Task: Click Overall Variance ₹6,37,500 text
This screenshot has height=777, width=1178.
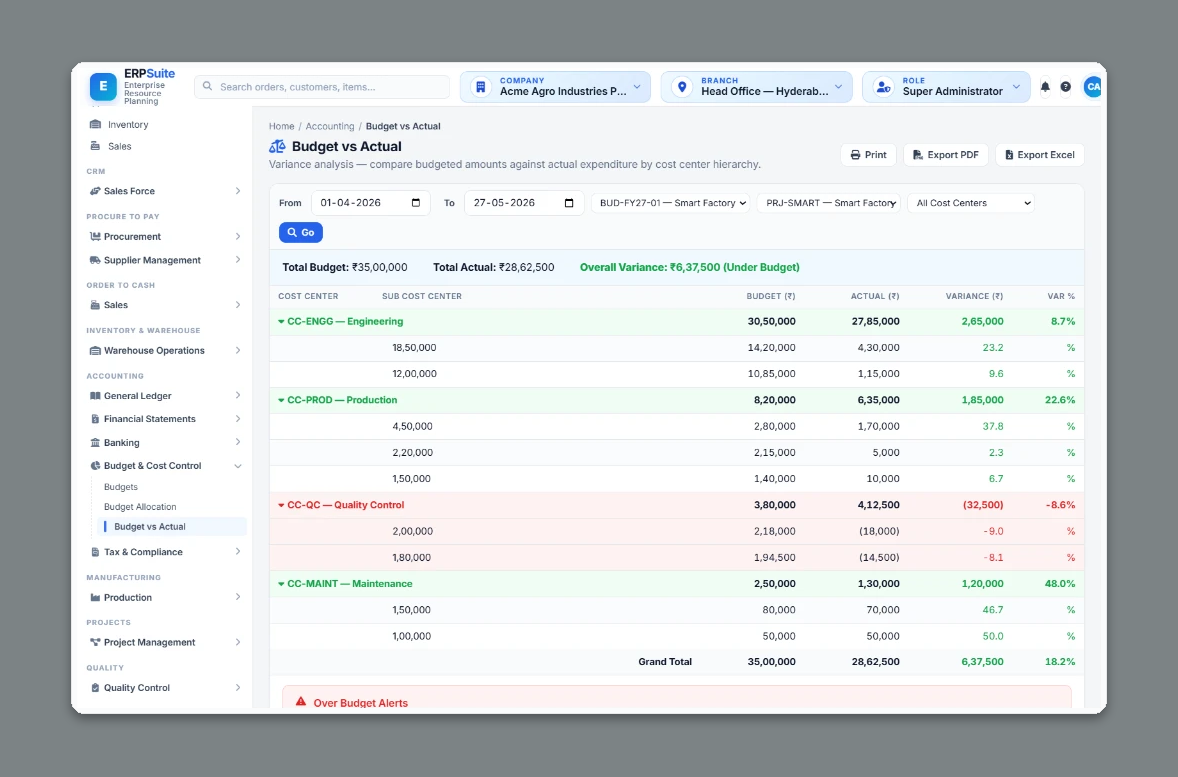Action: (x=690, y=268)
